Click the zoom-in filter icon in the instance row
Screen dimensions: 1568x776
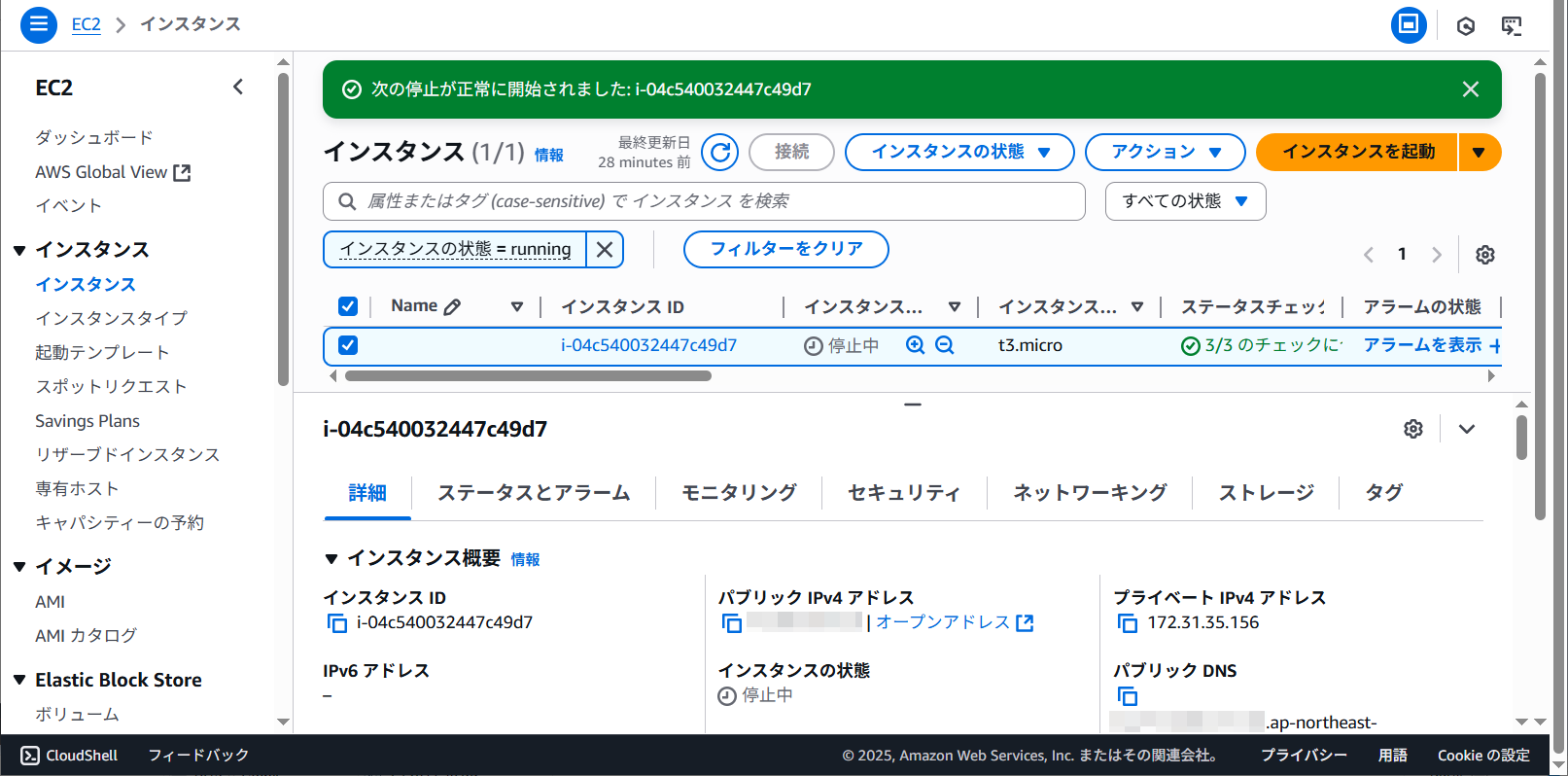915,345
